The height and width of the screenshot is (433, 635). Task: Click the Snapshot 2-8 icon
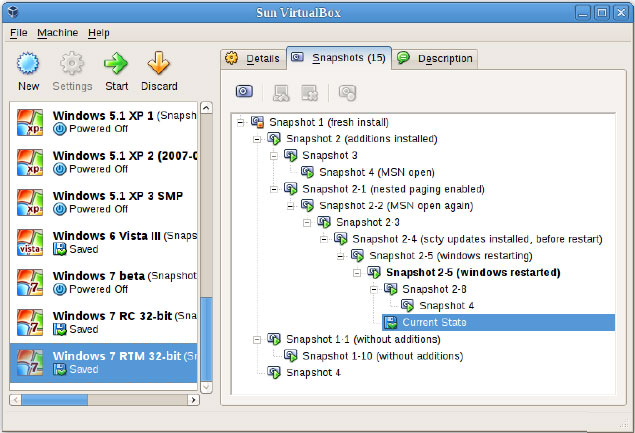(x=391, y=289)
